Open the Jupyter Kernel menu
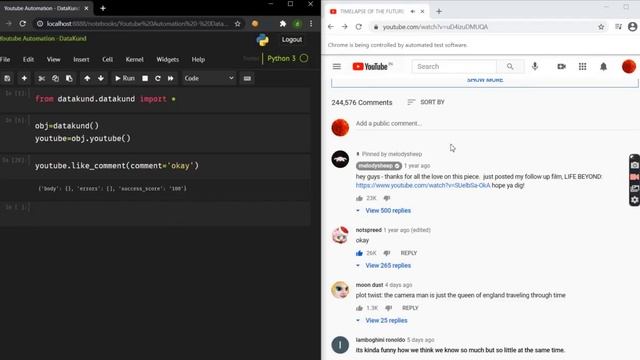The height and width of the screenshot is (360, 640). (x=134, y=60)
